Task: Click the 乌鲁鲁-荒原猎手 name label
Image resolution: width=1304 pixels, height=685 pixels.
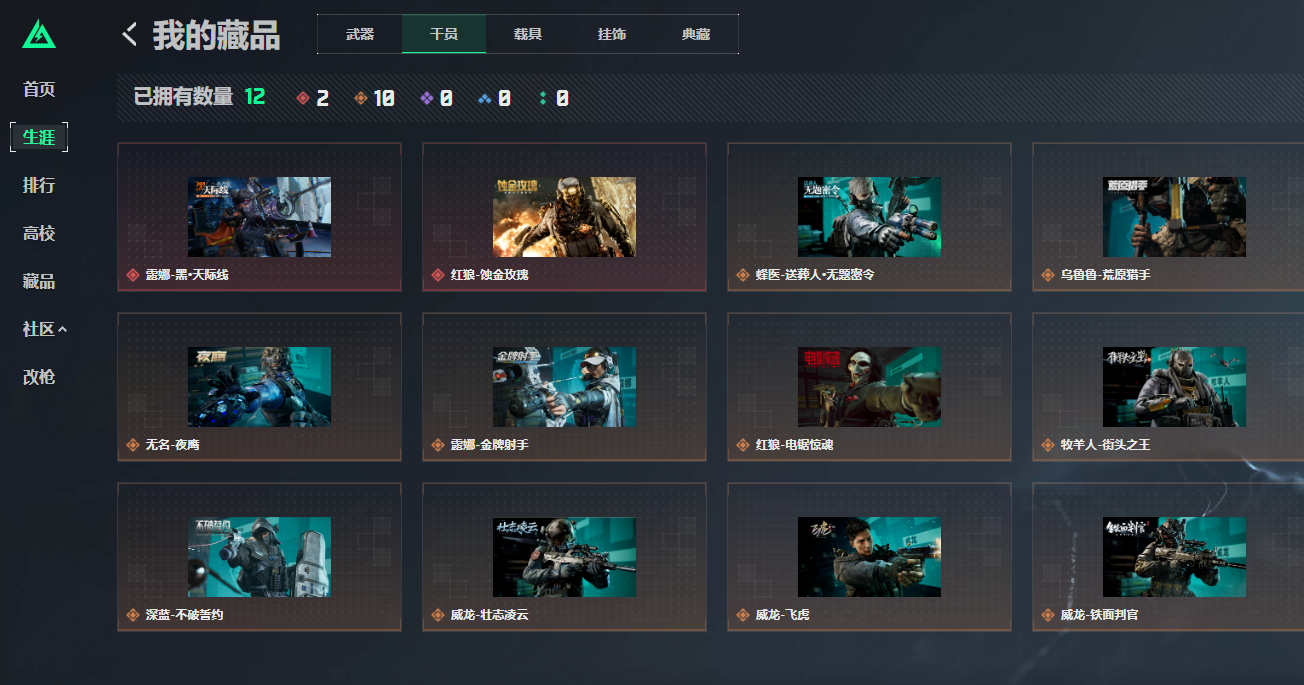Action: coord(1105,275)
